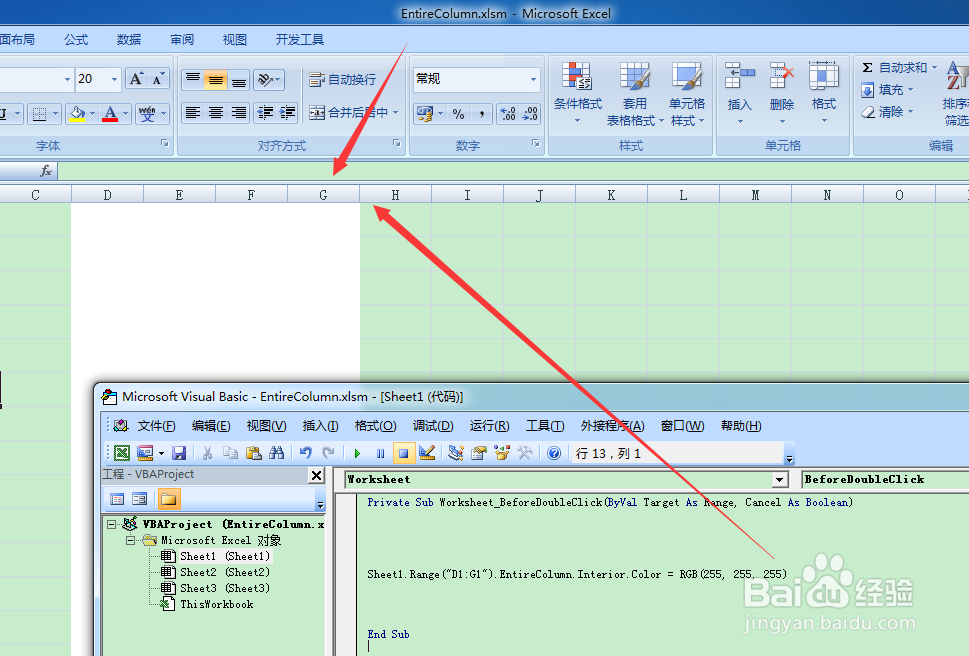
Task: Toggle Folders view in project panel
Action: click(168, 498)
